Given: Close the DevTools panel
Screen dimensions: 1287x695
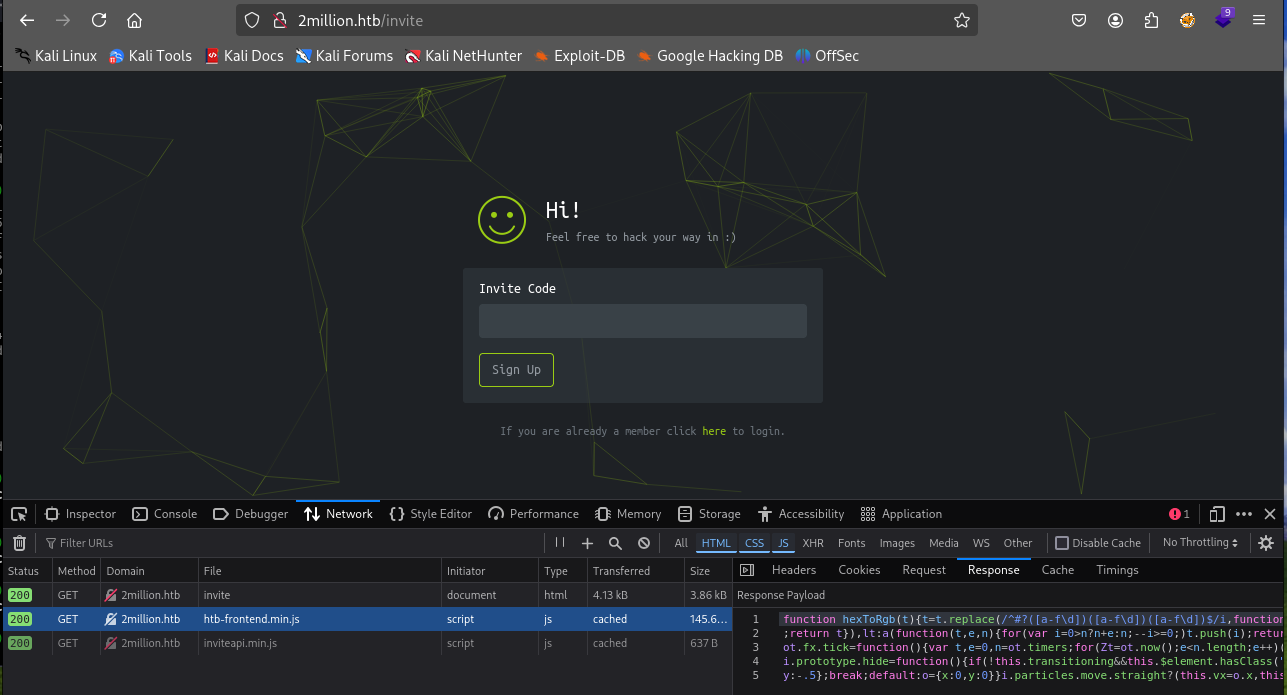Looking at the screenshot, I should click(x=1270, y=514).
